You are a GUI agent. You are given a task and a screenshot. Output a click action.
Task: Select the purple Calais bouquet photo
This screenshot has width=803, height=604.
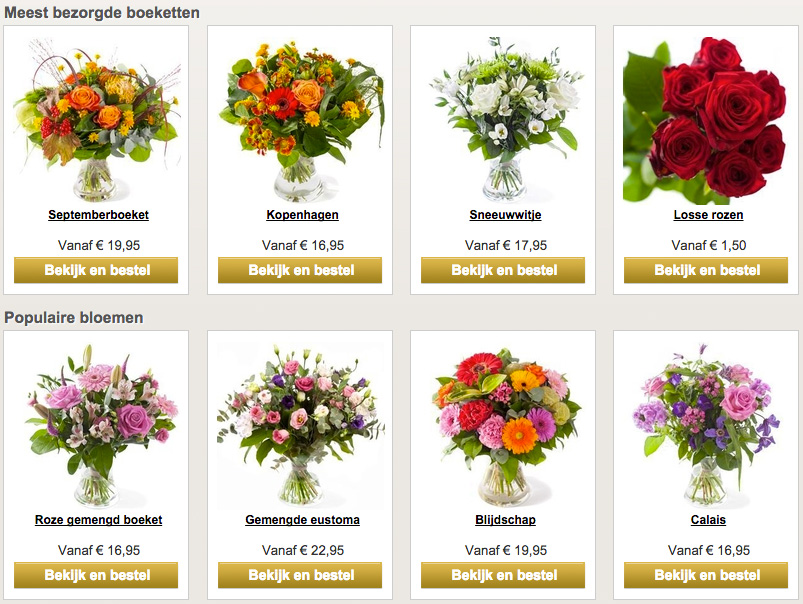706,425
